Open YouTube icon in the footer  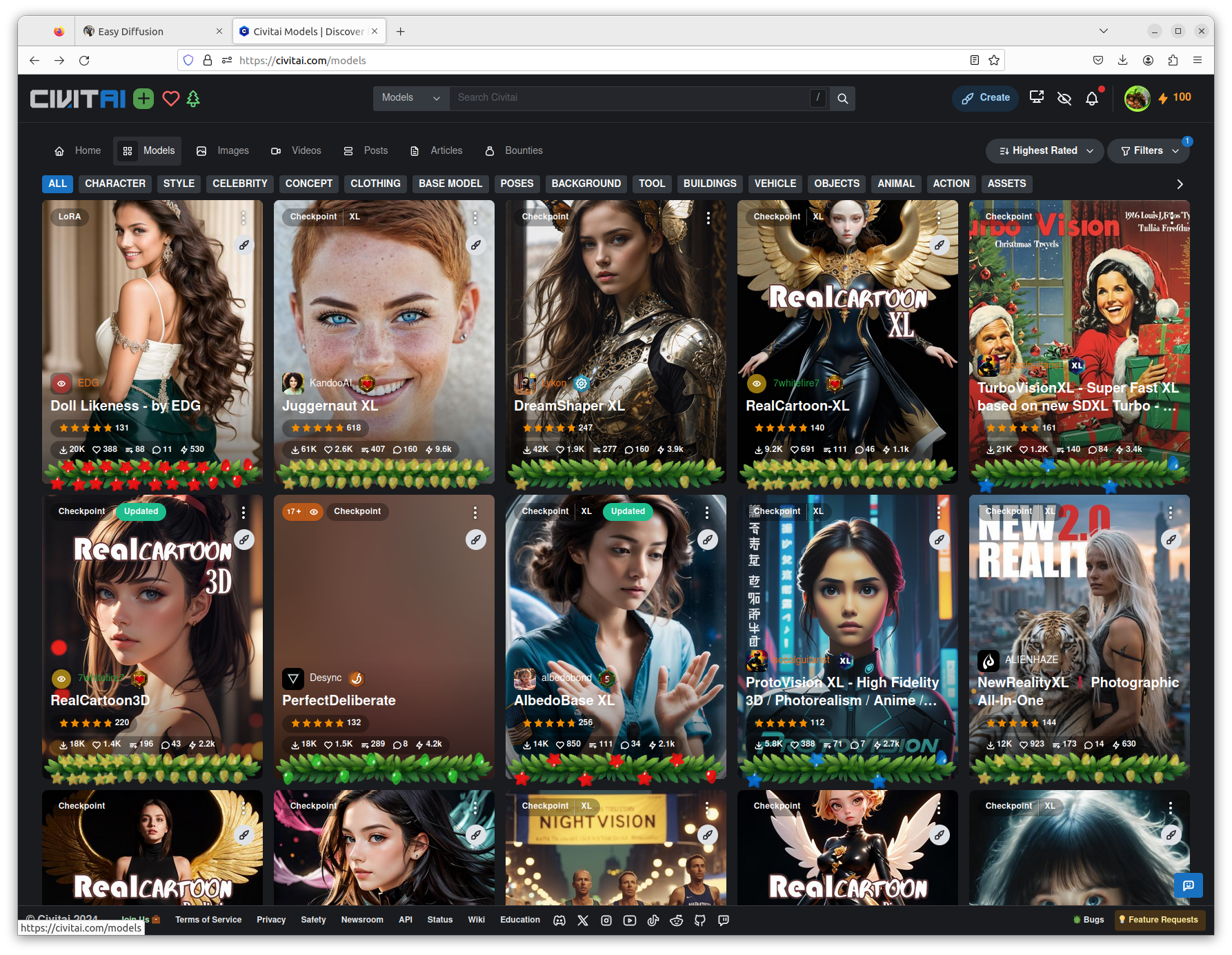coord(630,920)
